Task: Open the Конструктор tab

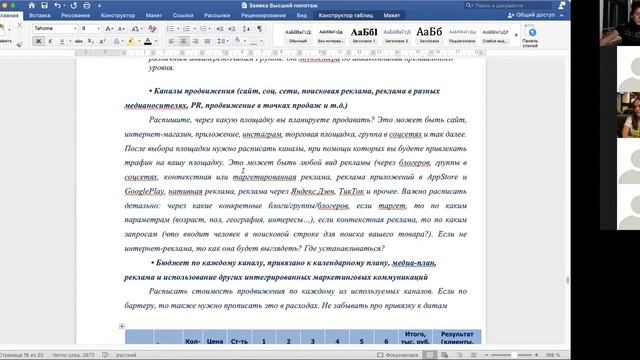Action: click(118, 15)
